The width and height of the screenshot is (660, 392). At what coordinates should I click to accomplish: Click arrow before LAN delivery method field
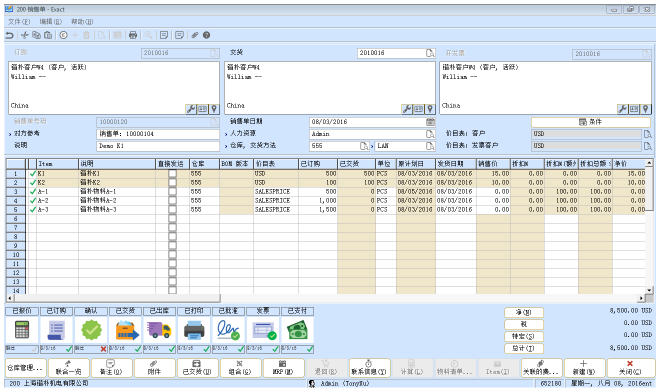(x=372, y=146)
